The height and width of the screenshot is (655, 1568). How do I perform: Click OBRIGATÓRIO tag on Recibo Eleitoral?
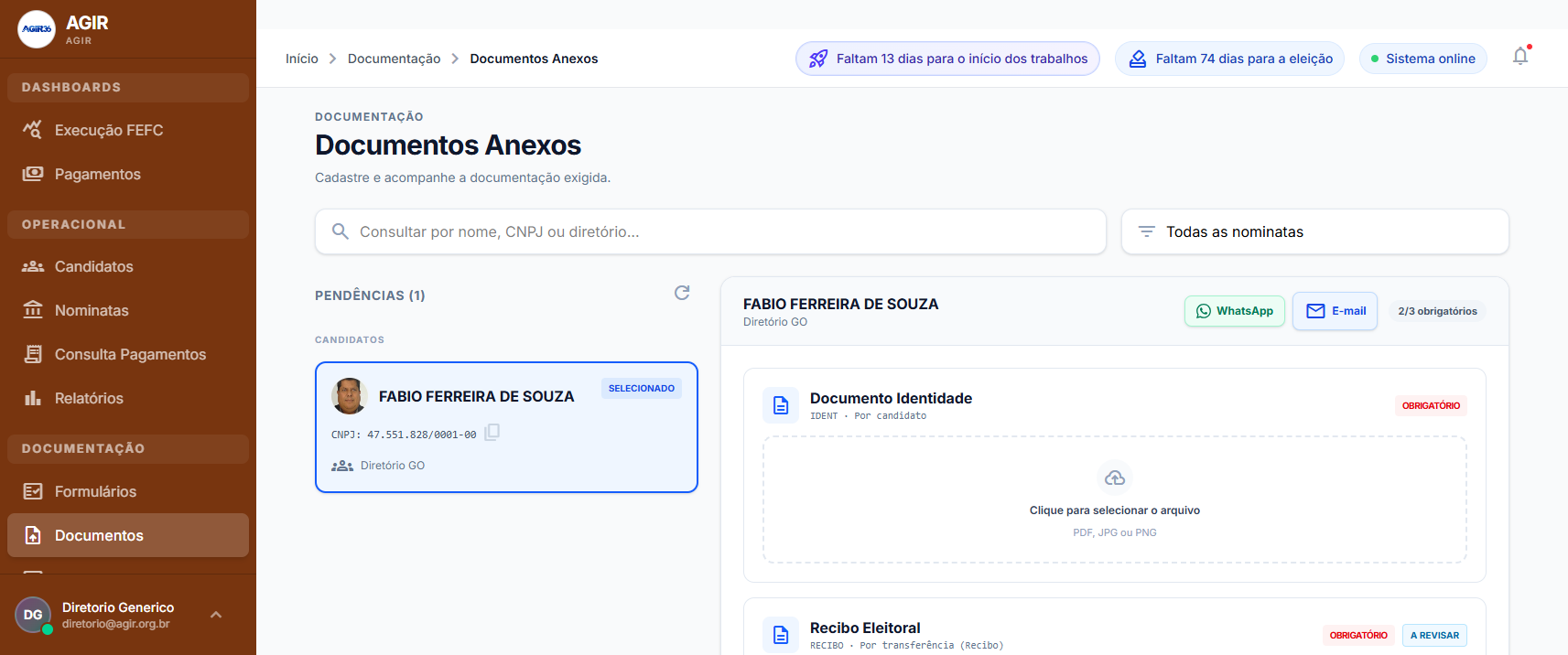1358,636
